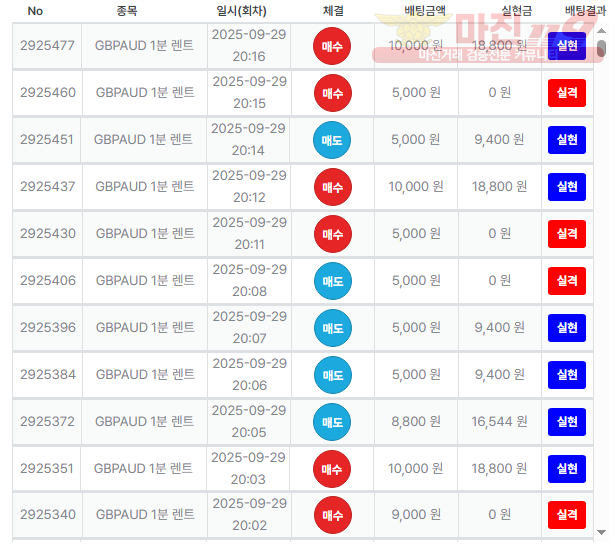
Task: Click the 매수 badge for bet 2925340
Action: click(x=333, y=515)
